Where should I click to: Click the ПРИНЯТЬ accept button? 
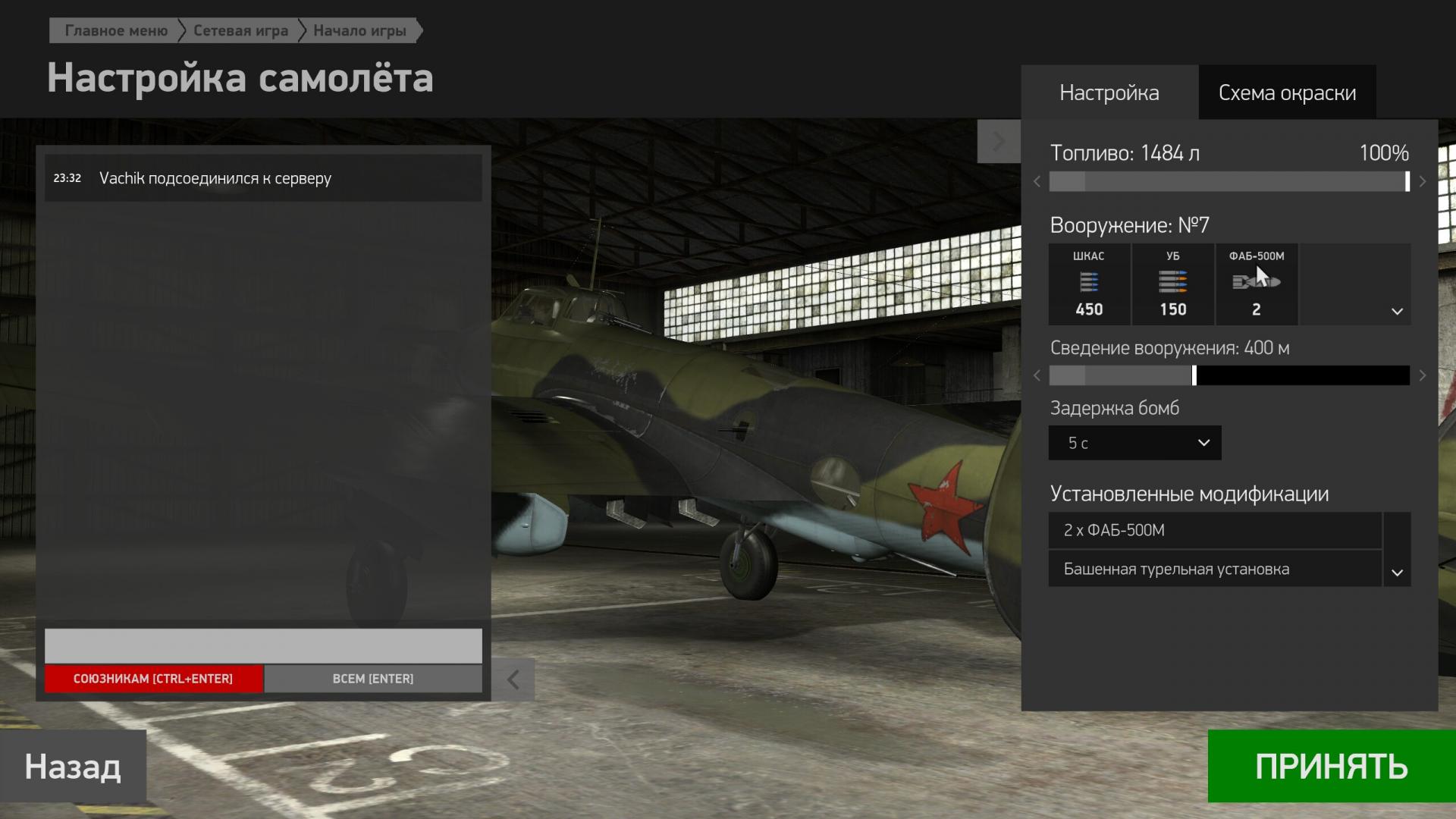(x=1332, y=766)
